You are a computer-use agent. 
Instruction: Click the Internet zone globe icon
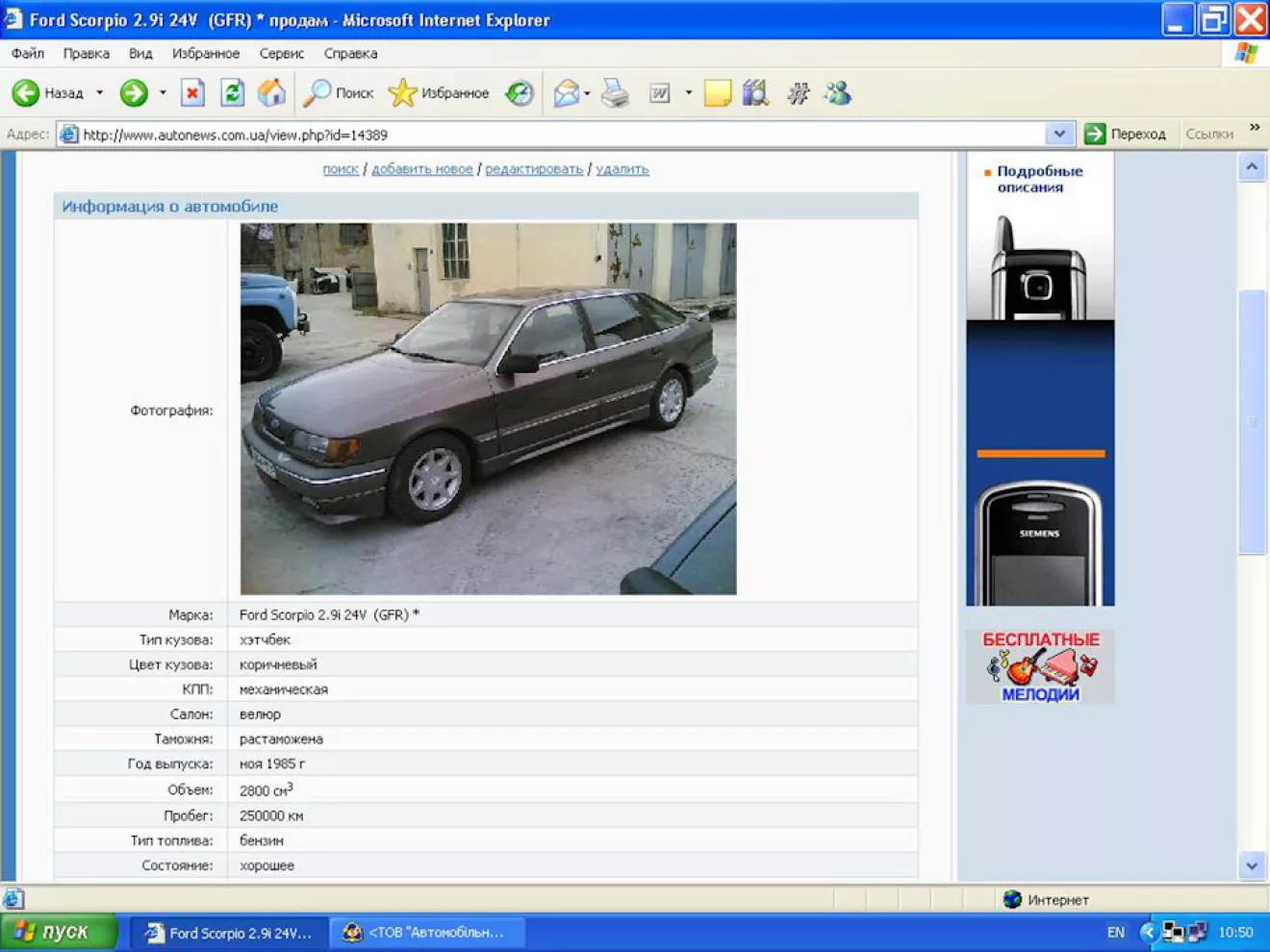1012,900
